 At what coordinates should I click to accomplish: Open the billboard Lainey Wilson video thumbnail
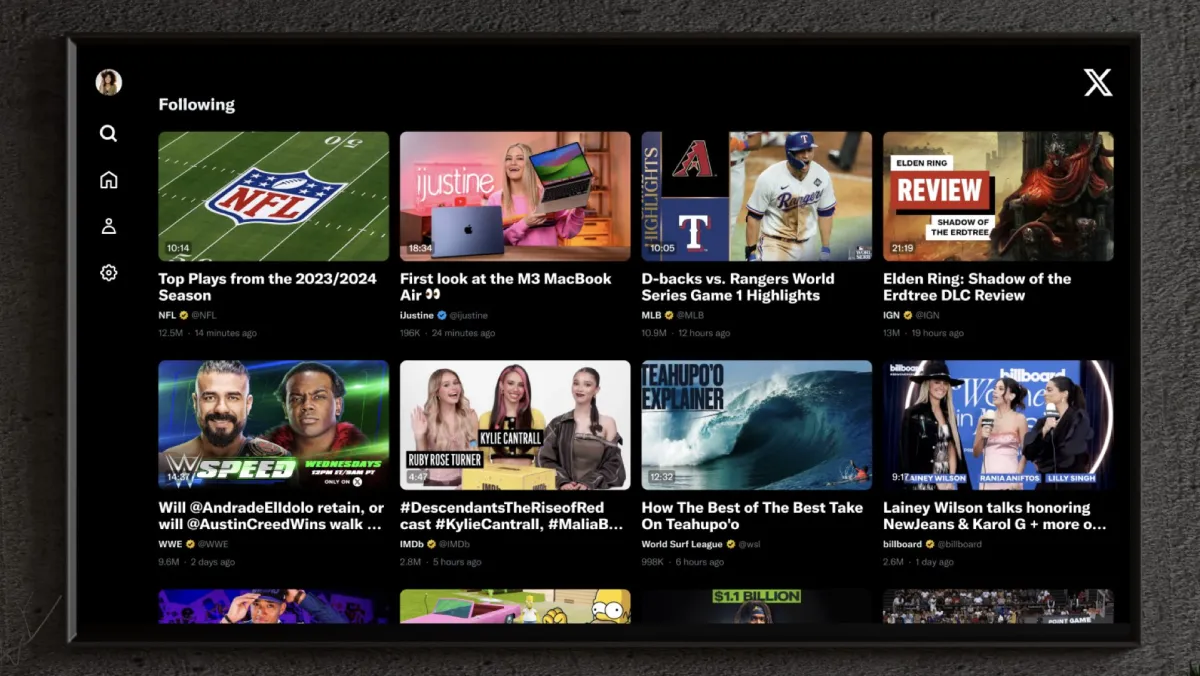(998, 425)
